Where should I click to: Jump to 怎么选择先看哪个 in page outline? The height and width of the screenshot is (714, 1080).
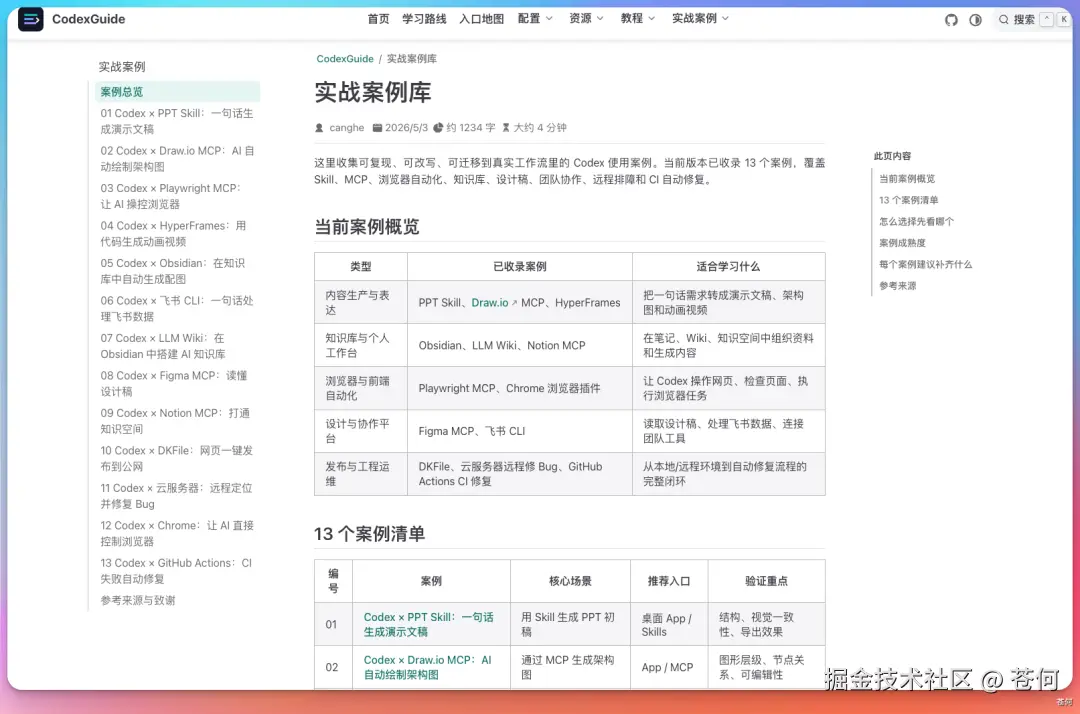916,222
